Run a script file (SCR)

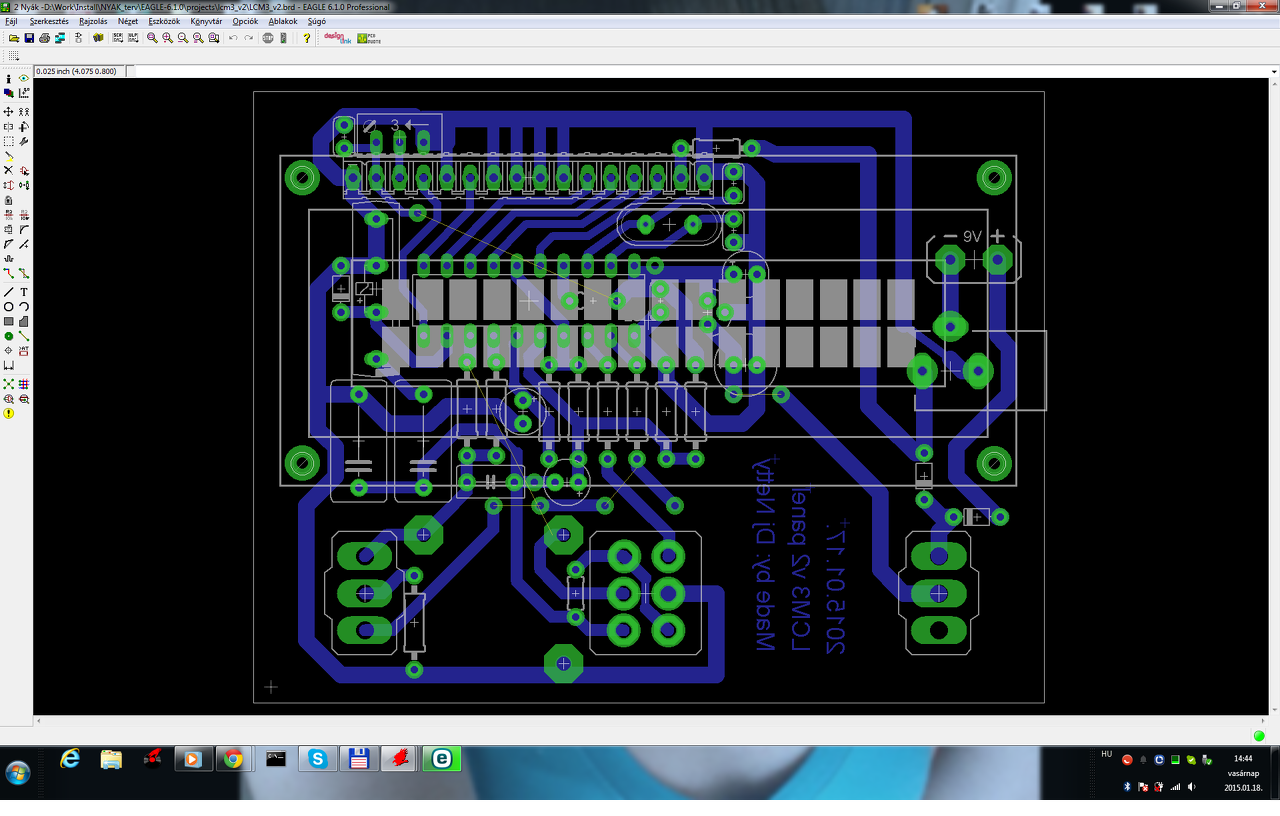click(x=118, y=38)
